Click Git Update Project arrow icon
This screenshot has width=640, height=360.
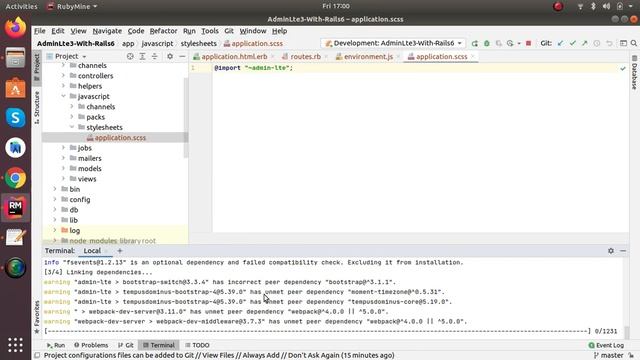coord(560,43)
